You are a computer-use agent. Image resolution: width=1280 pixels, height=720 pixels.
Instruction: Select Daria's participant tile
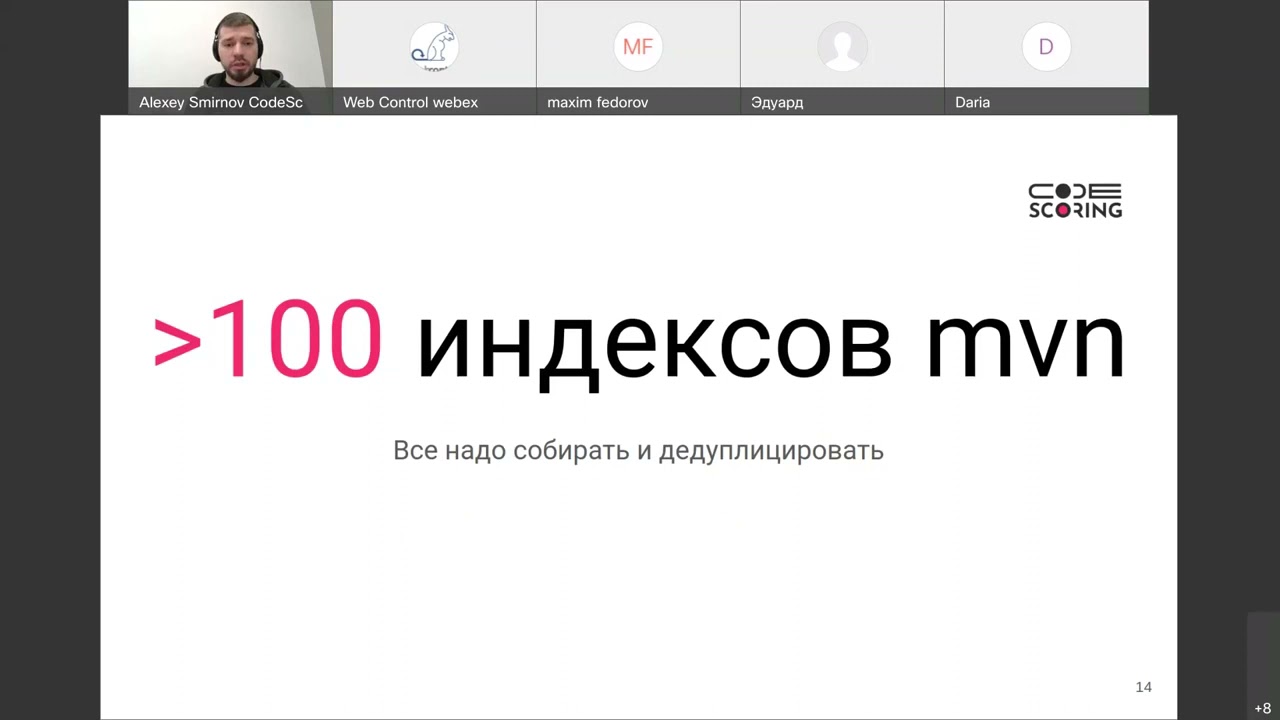(x=1046, y=57)
